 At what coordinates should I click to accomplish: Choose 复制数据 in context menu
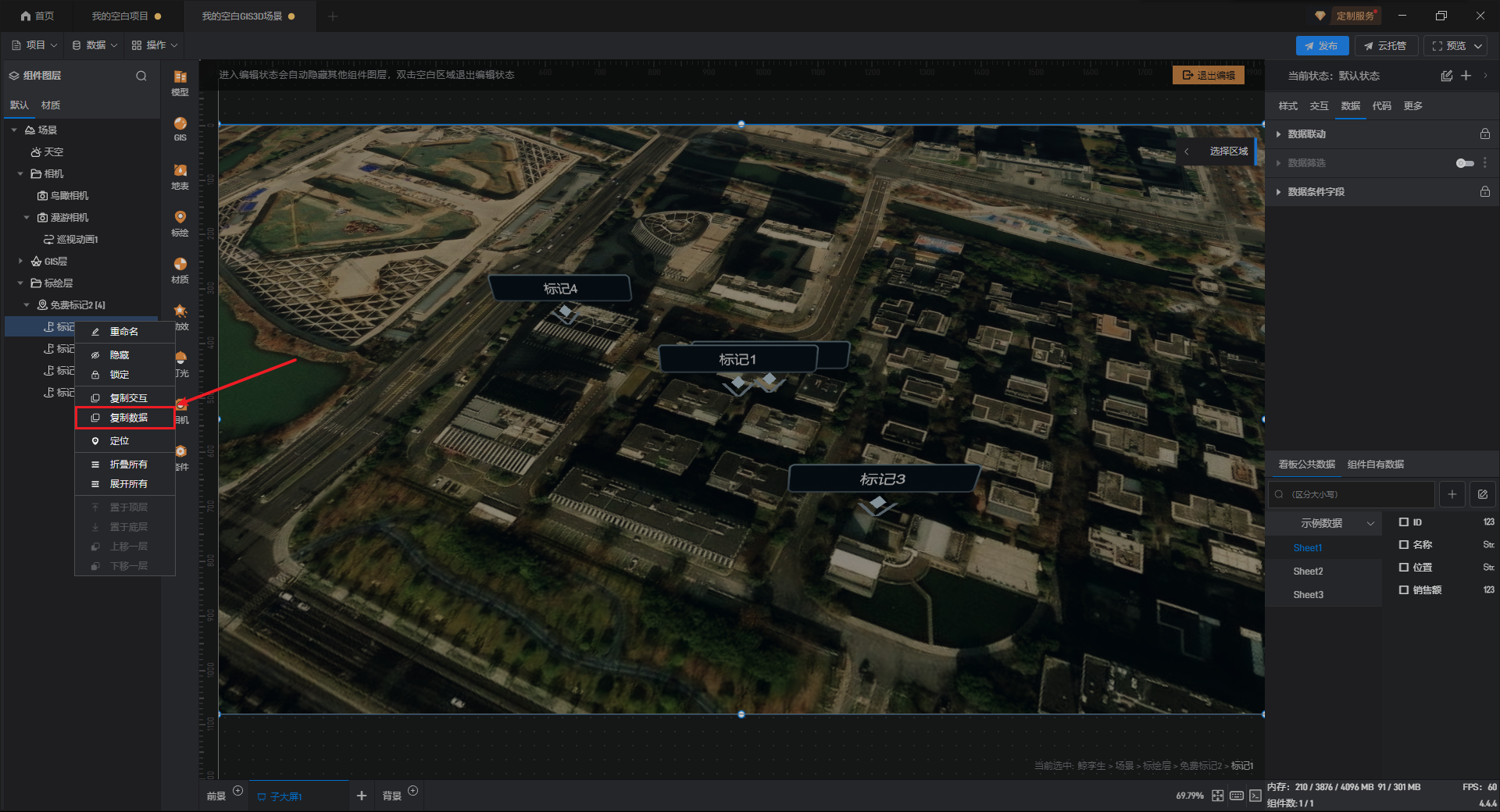click(125, 418)
